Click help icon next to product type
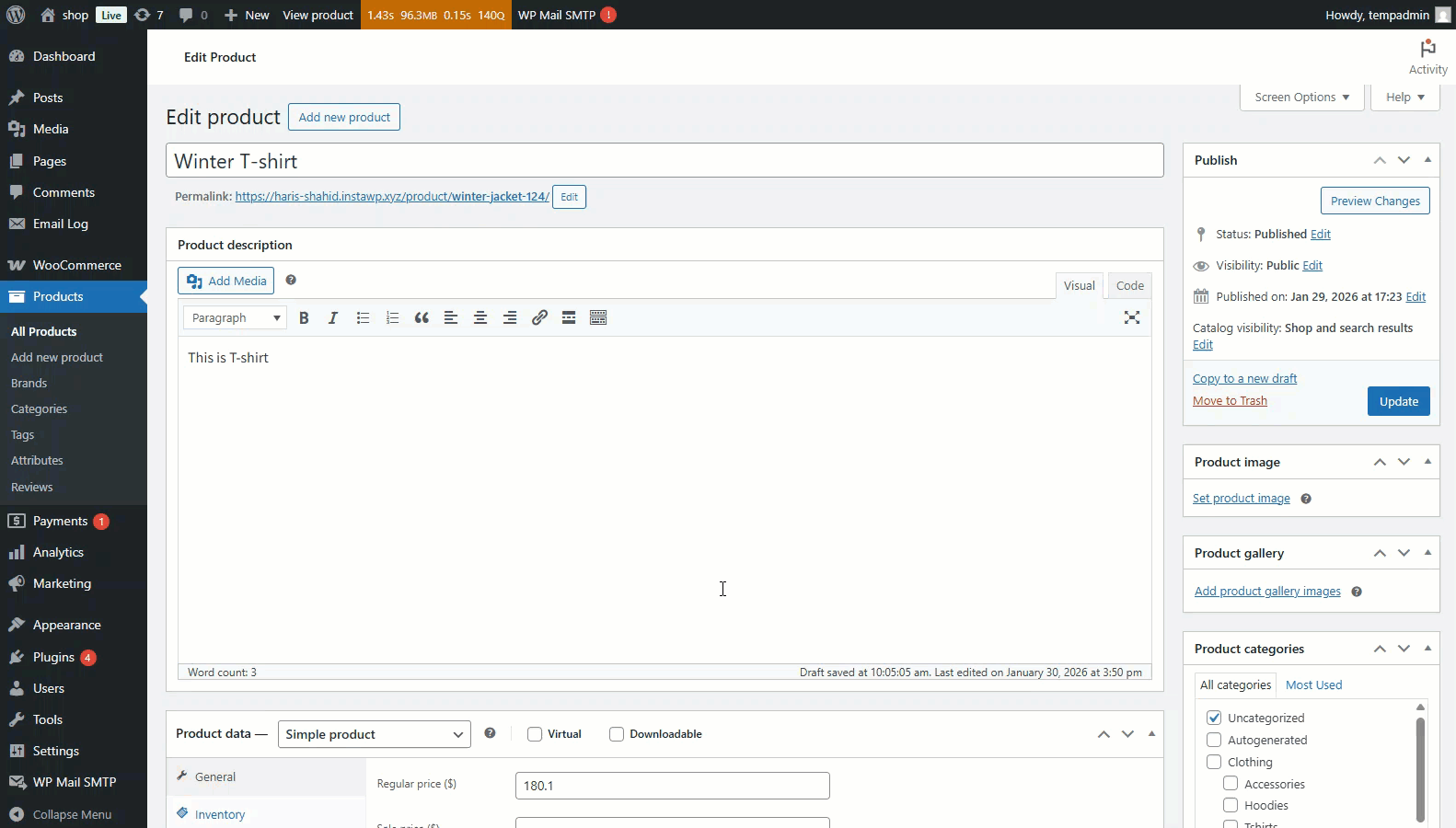Viewport: 1456px width, 828px height. pyautogui.click(x=490, y=733)
